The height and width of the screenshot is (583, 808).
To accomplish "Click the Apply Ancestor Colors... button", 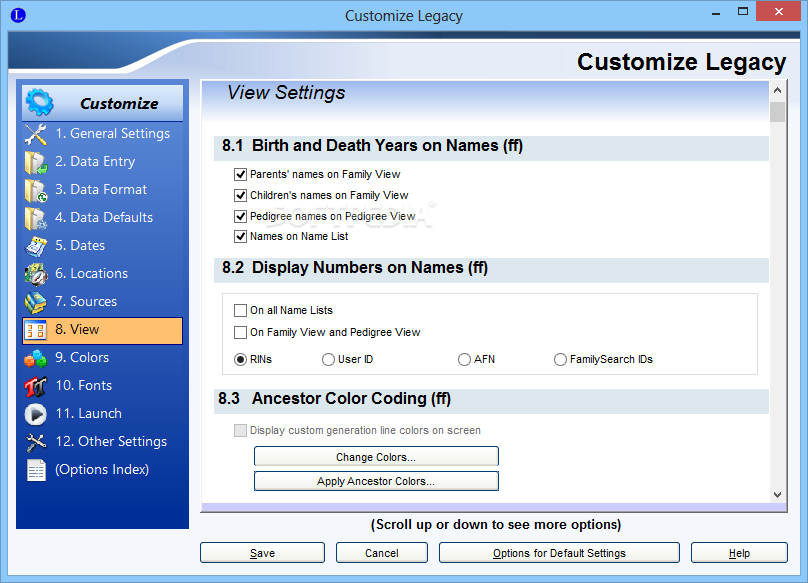I will tap(376, 481).
